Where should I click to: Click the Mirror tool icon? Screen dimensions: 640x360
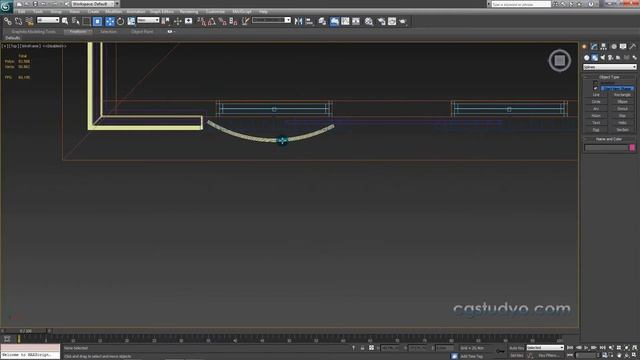pyautogui.click(x=298, y=21)
